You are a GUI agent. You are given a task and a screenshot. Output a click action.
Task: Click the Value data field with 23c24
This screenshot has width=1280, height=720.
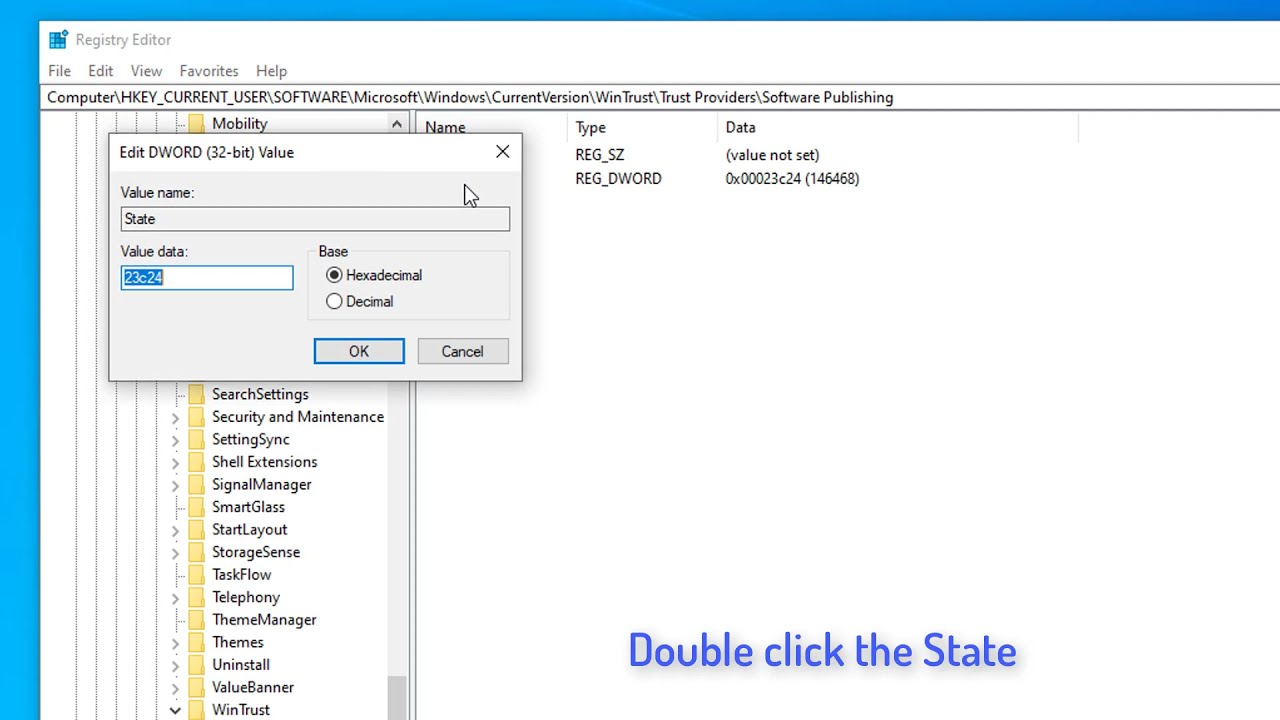click(x=207, y=277)
